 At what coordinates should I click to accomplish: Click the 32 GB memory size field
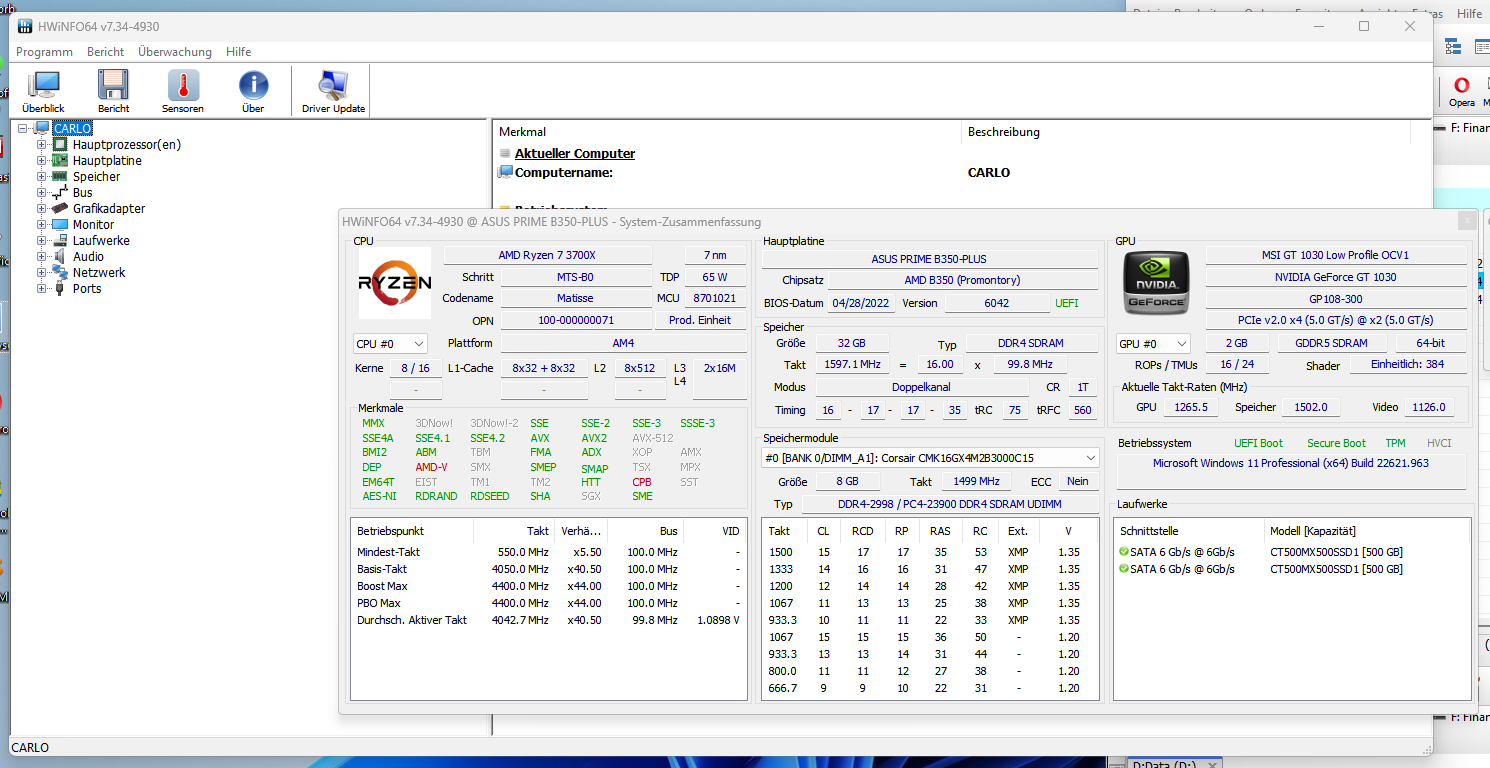pyautogui.click(x=852, y=343)
